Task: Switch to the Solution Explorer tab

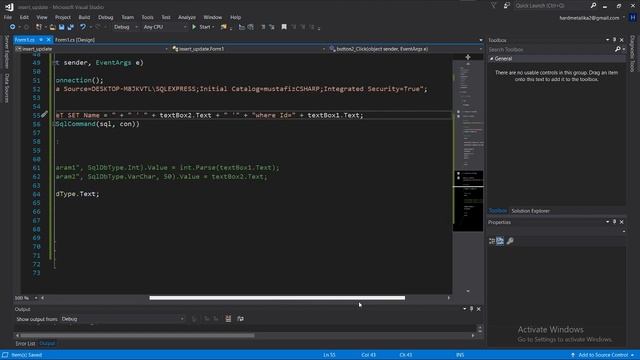Action: (530, 211)
